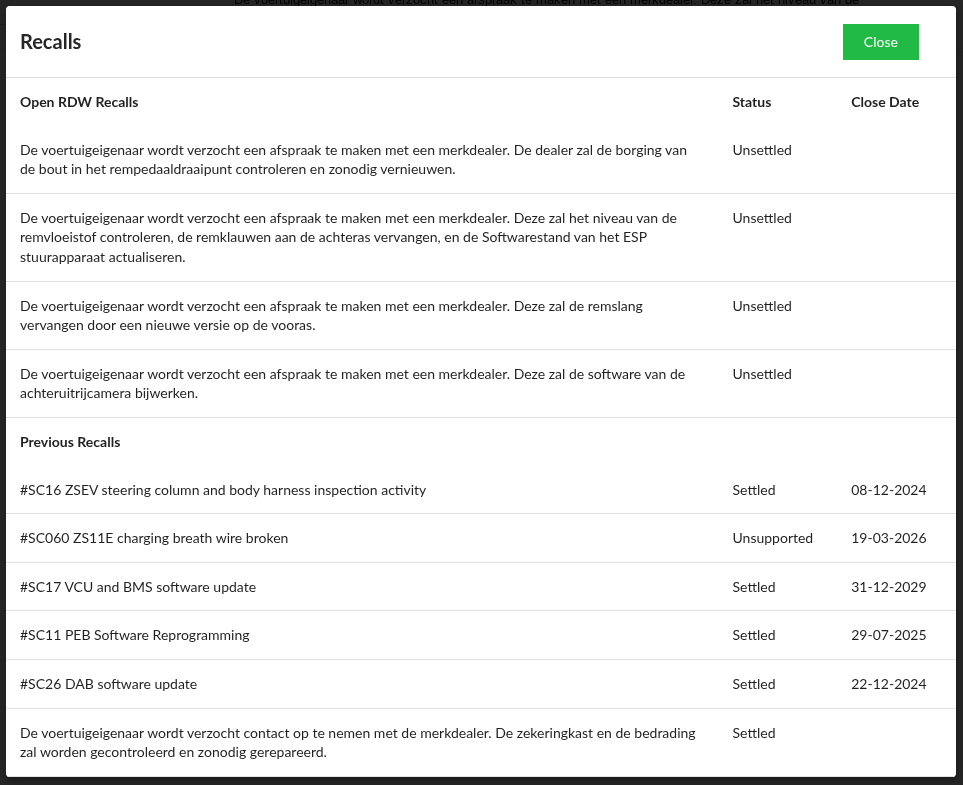The image size is (963, 785).
Task: Select the "Open RDW Recalls" section heading
Action: click(79, 102)
